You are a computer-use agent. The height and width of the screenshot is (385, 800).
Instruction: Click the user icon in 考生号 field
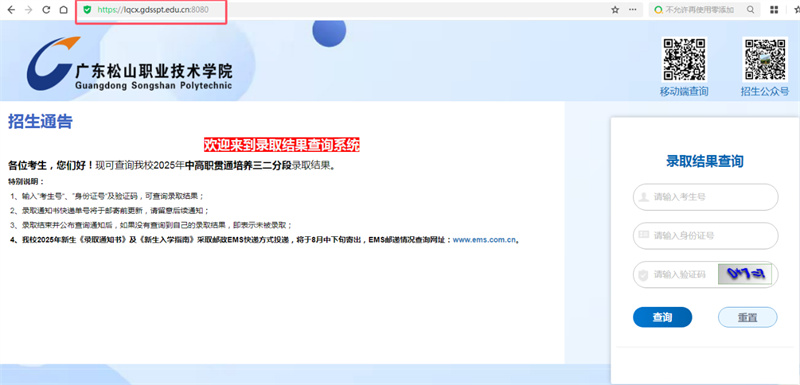(x=644, y=197)
